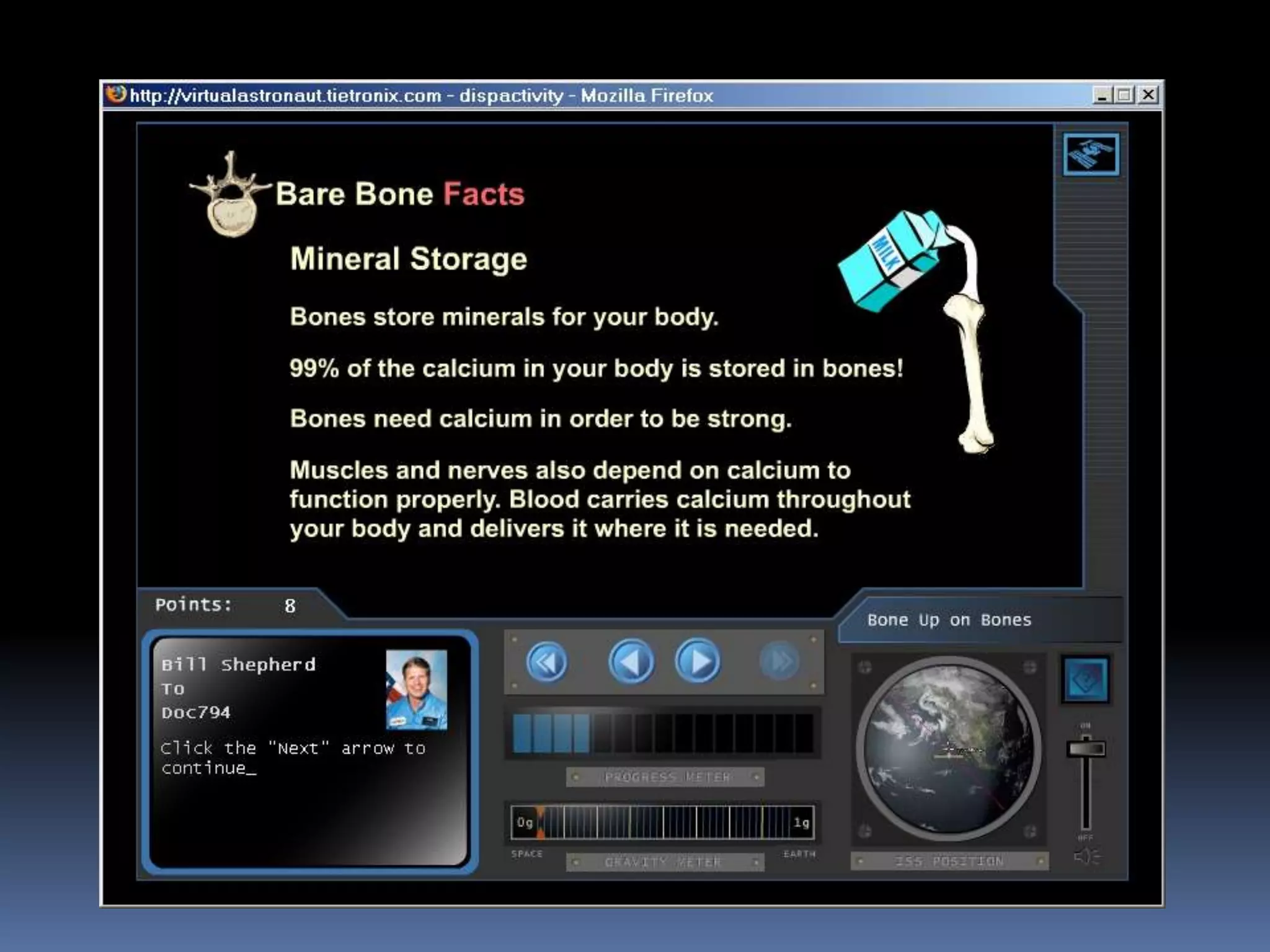Screen dimensions: 1270x952
Task: Click the space station icon at top right
Action: [x=1091, y=154]
